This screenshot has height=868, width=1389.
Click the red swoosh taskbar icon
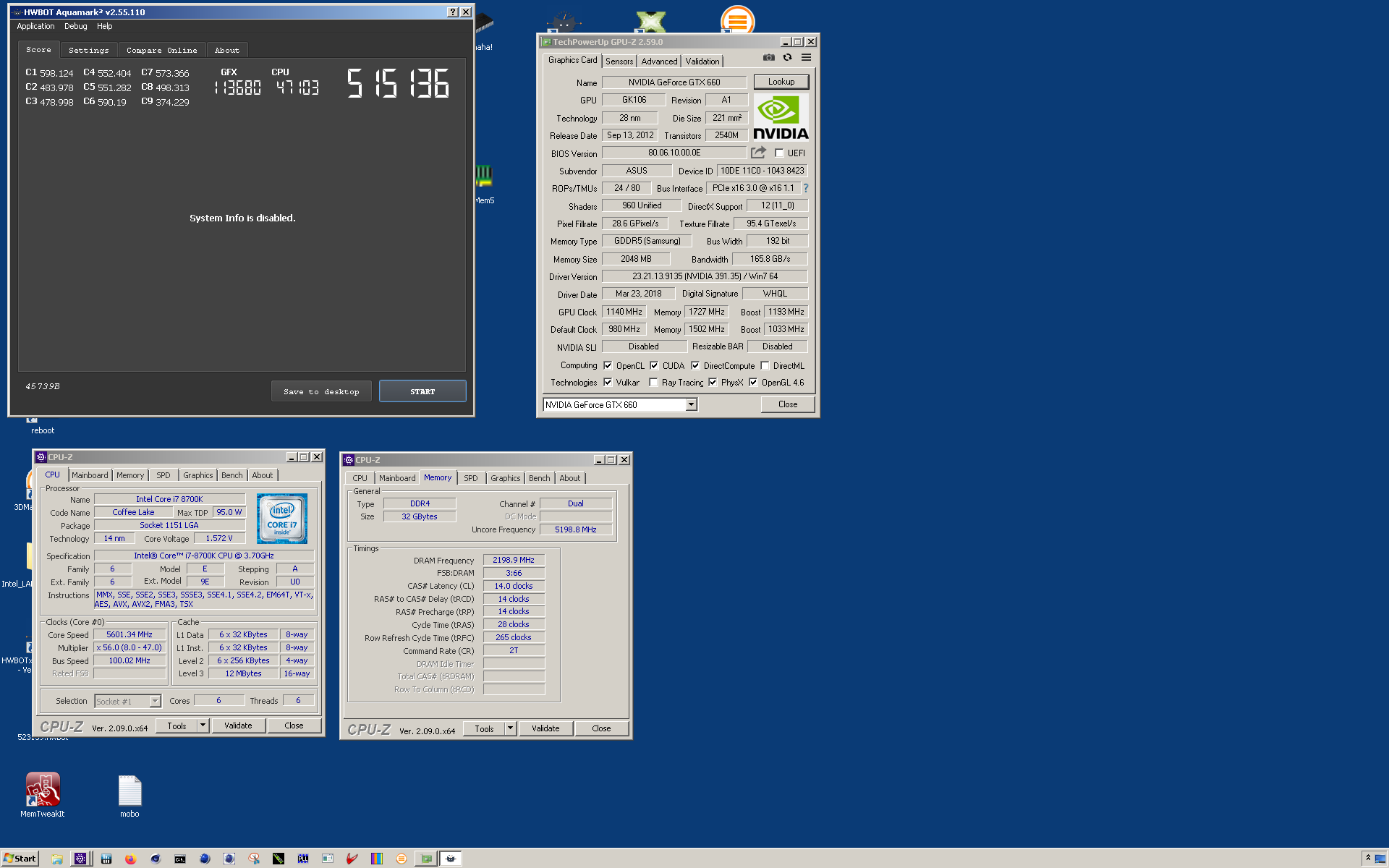click(x=352, y=859)
